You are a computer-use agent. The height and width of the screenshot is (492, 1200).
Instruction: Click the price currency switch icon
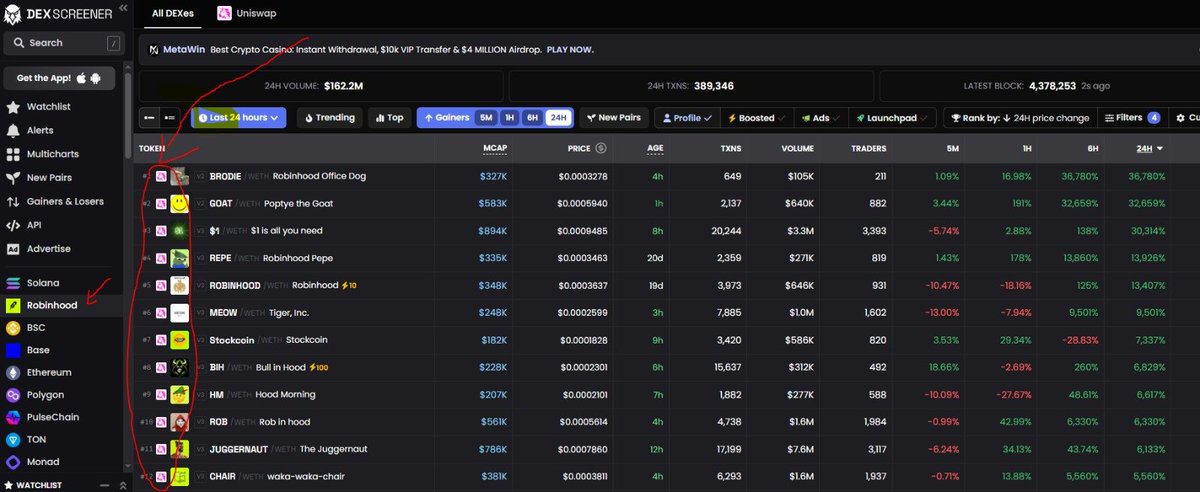click(x=601, y=148)
